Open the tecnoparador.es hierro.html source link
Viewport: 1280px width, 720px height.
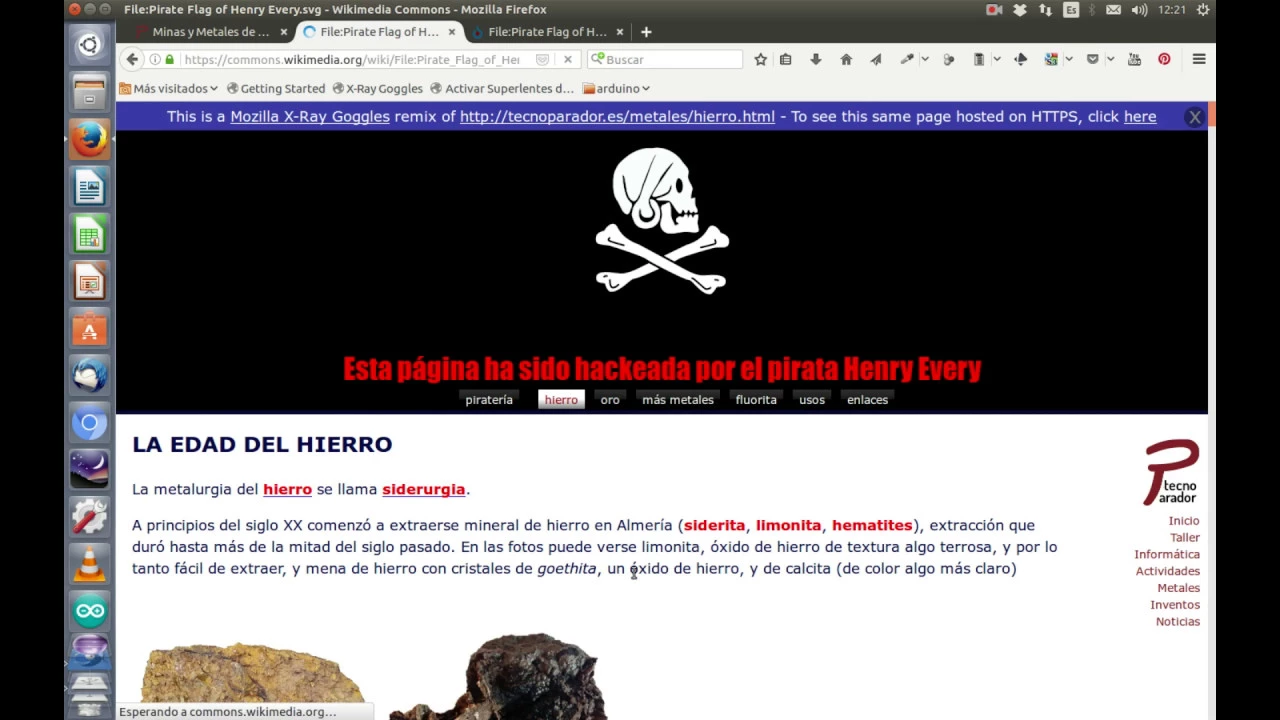pos(617,116)
